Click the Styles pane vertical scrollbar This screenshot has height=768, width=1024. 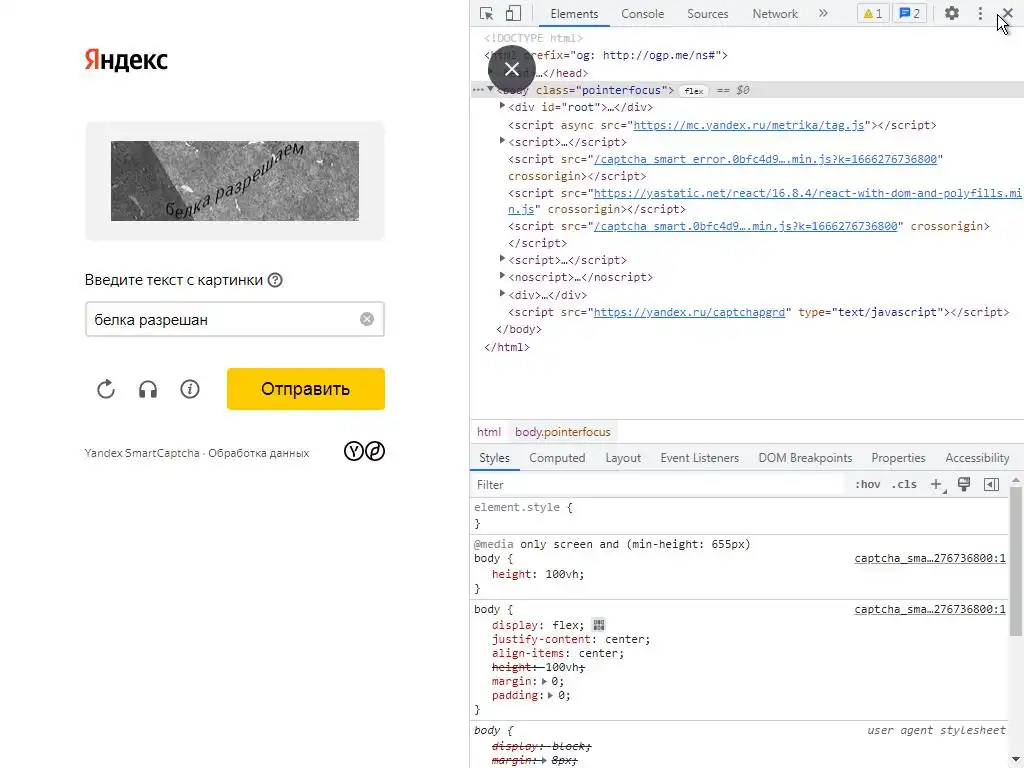coord(1016,560)
